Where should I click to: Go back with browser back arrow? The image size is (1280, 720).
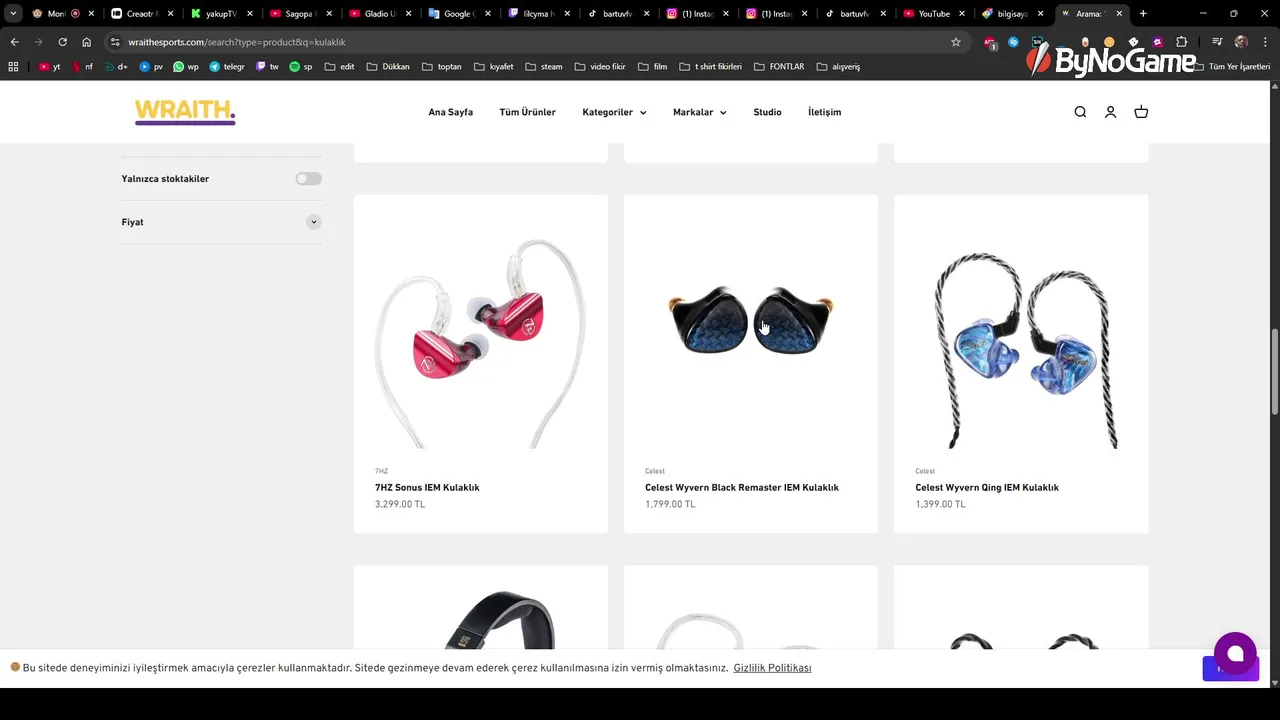(14, 42)
